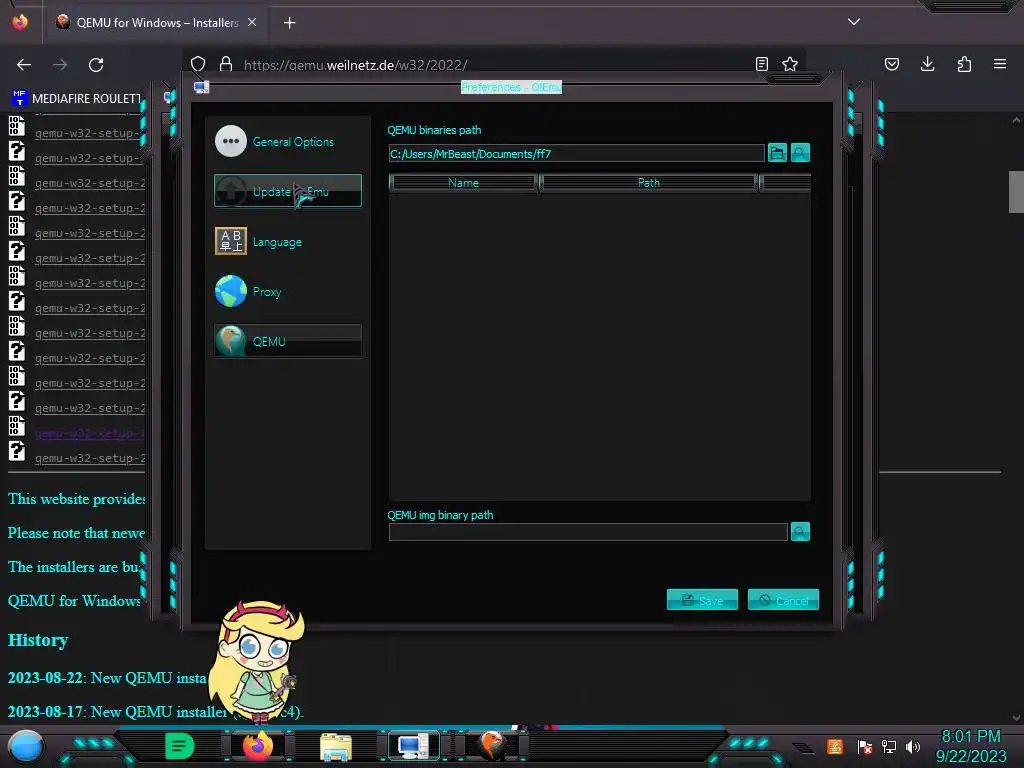Reload the current Firefox page
Image resolution: width=1024 pixels, height=768 pixels.
(96, 65)
